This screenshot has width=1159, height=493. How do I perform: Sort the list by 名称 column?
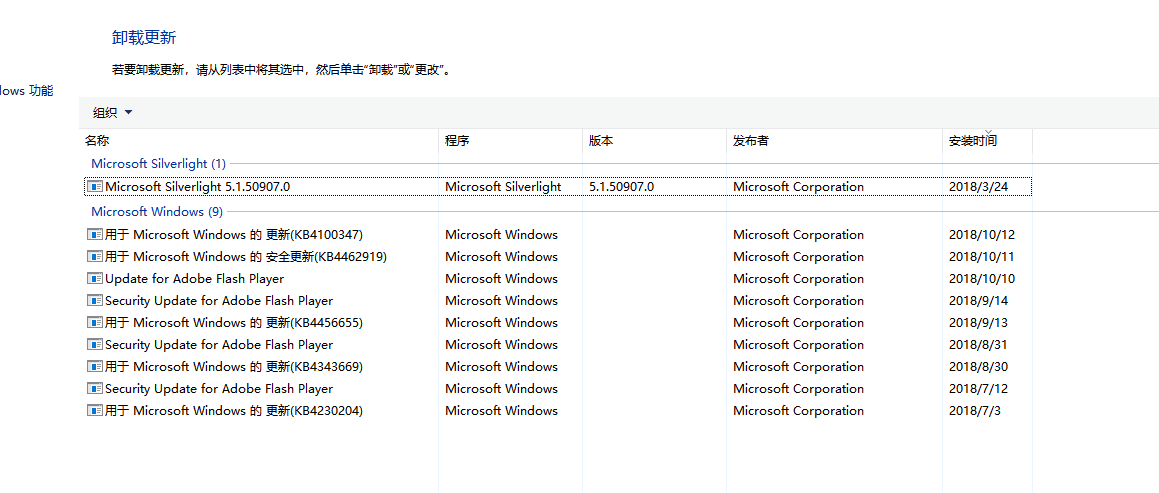[97, 141]
